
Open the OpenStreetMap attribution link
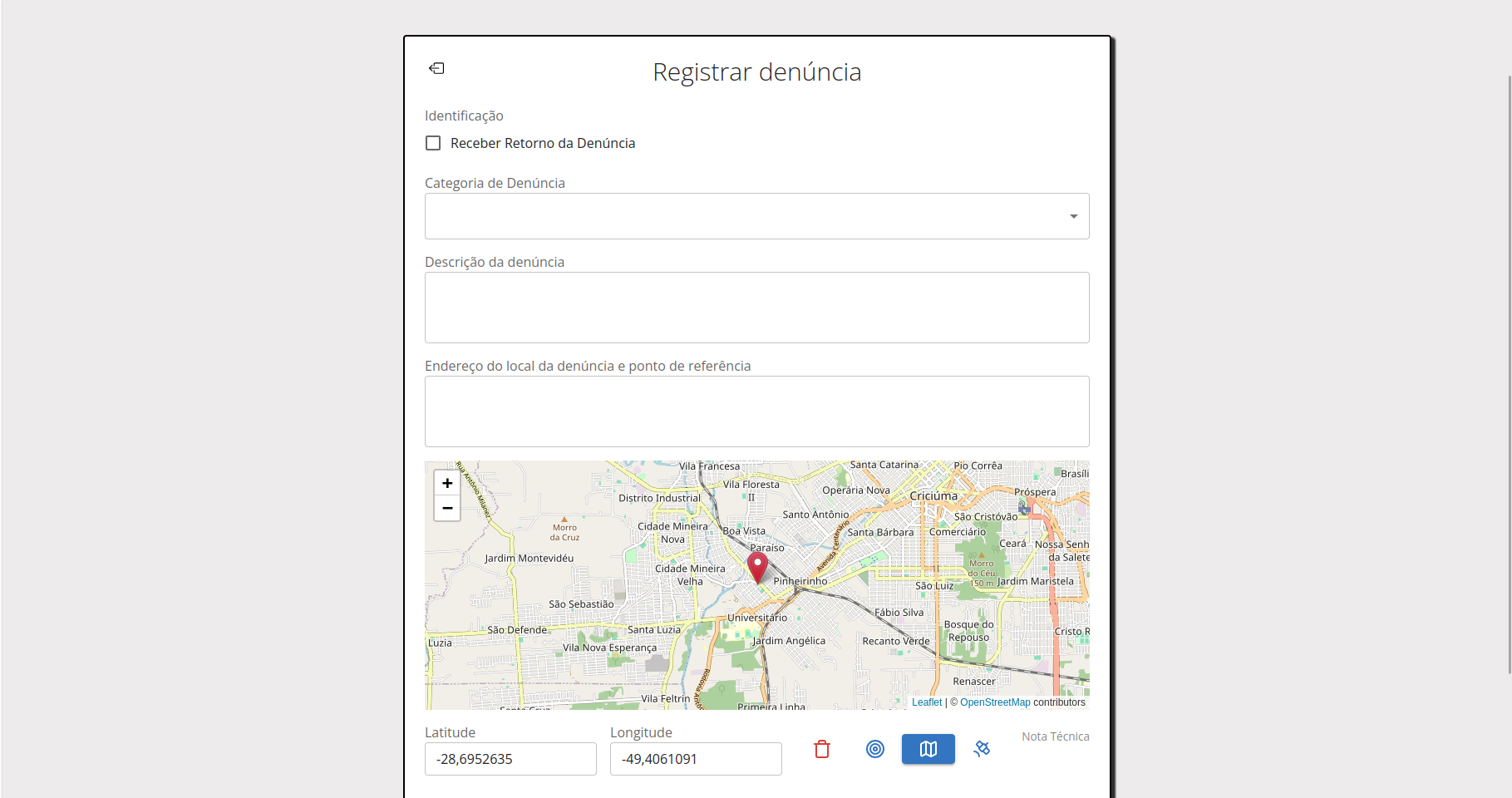995,702
